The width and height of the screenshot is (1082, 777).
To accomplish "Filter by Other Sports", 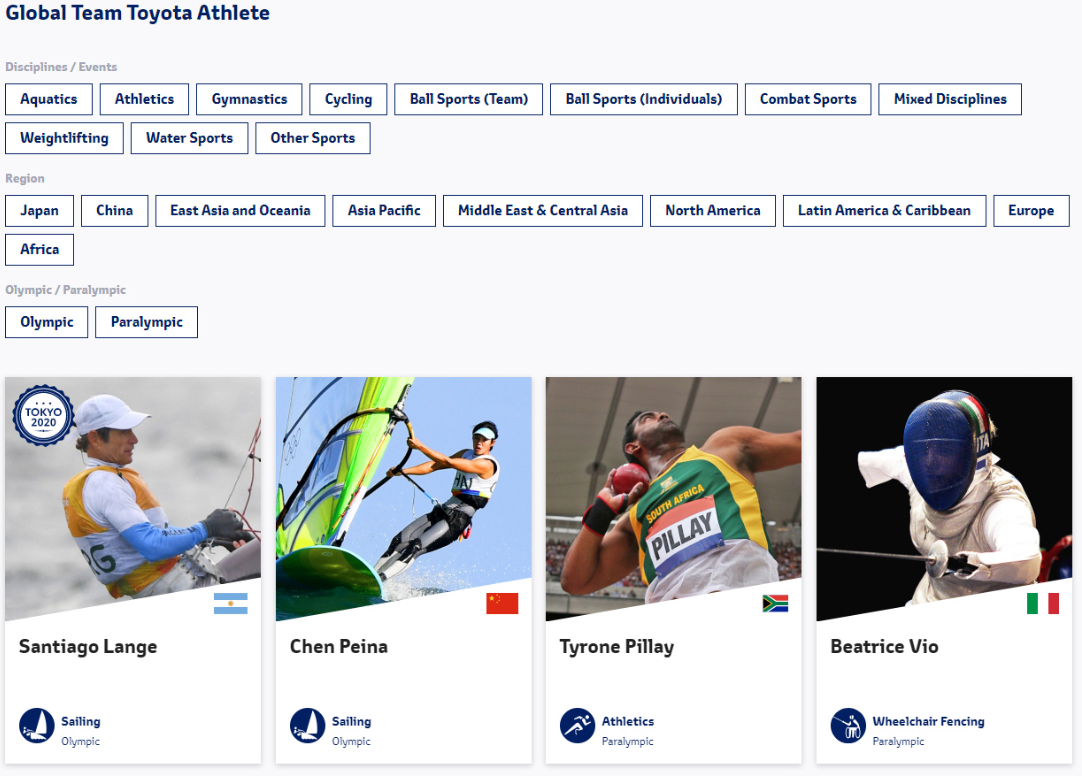I will click(313, 138).
